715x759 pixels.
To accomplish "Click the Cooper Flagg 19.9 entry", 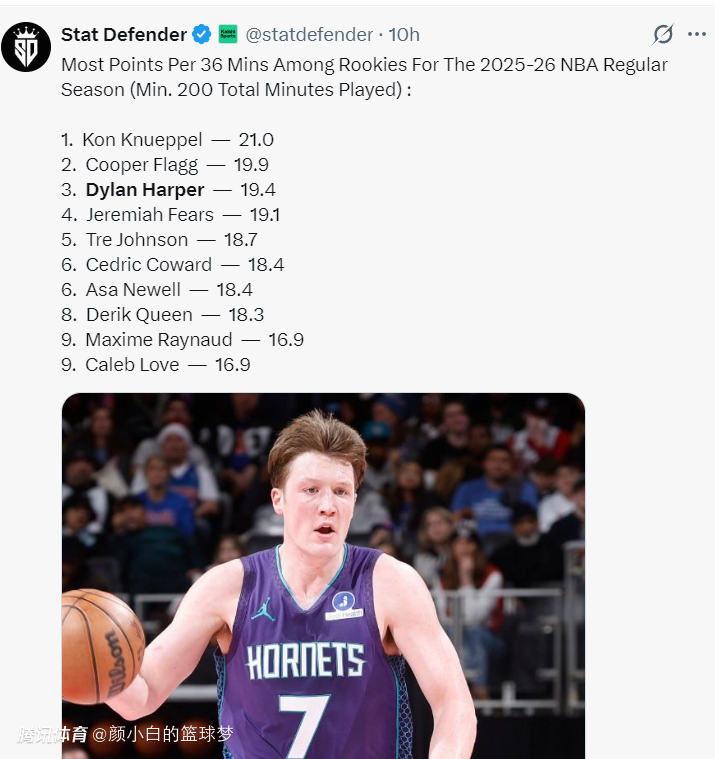I will 165,165.
